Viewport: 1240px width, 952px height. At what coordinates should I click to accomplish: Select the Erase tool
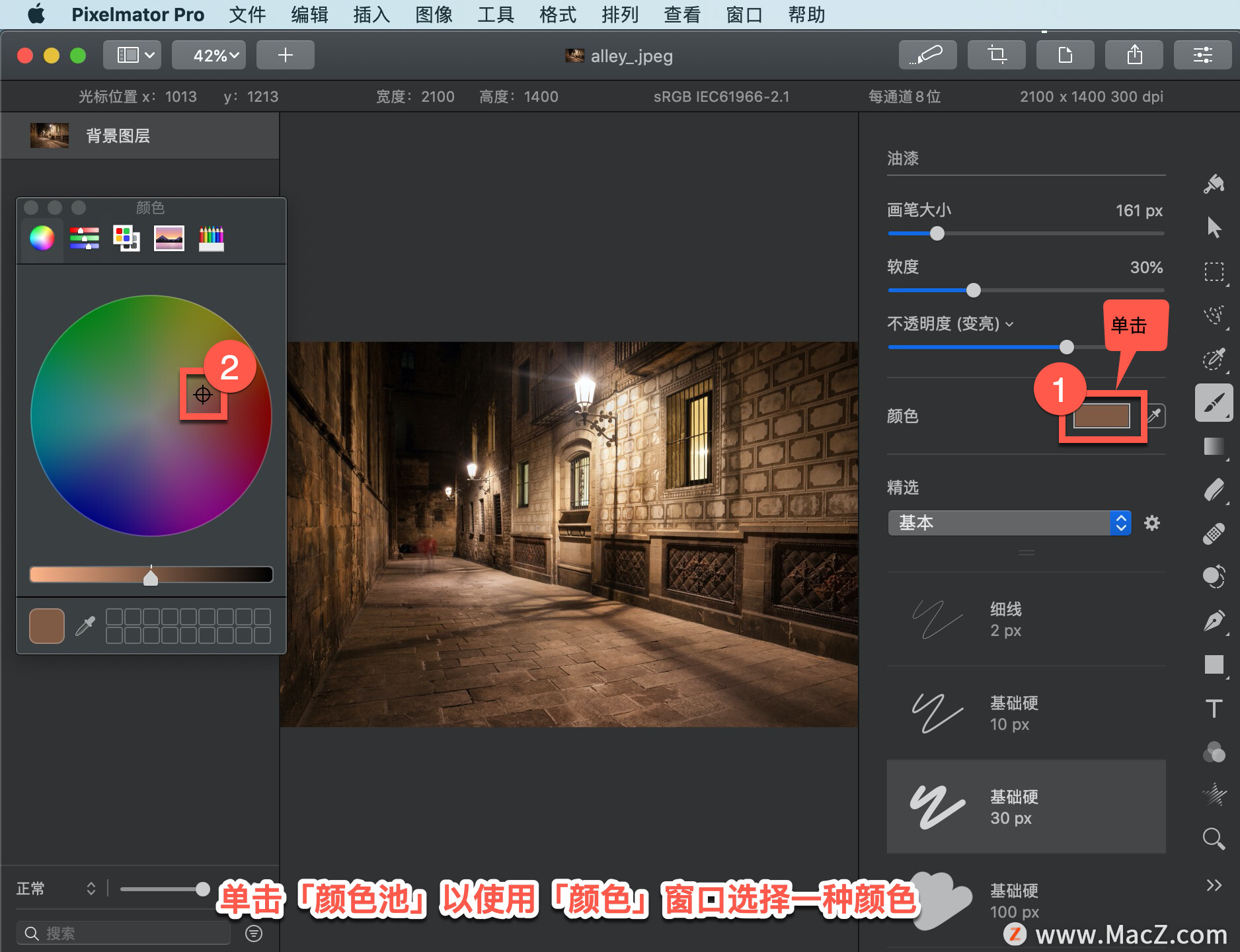tap(1214, 490)
